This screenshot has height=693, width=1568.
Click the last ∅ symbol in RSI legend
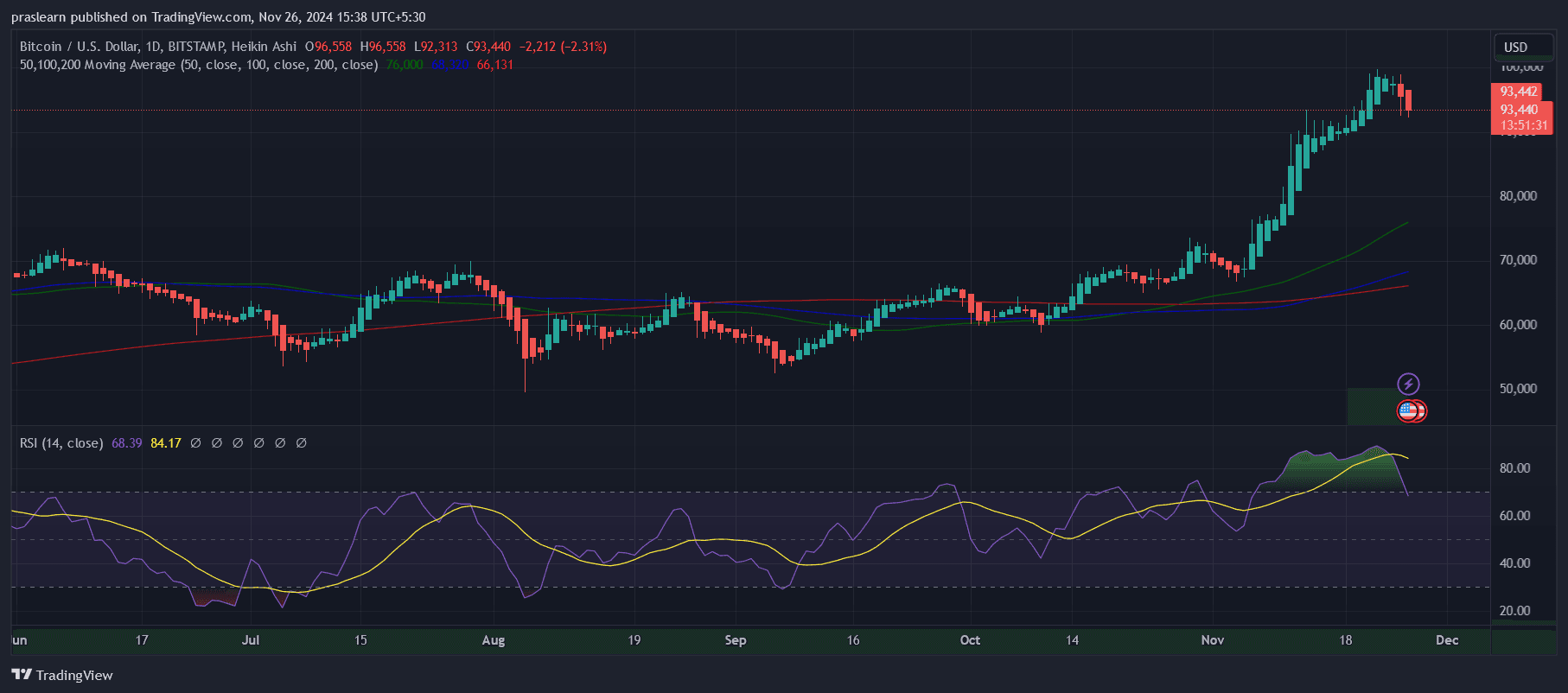click(x=301, y=443)
